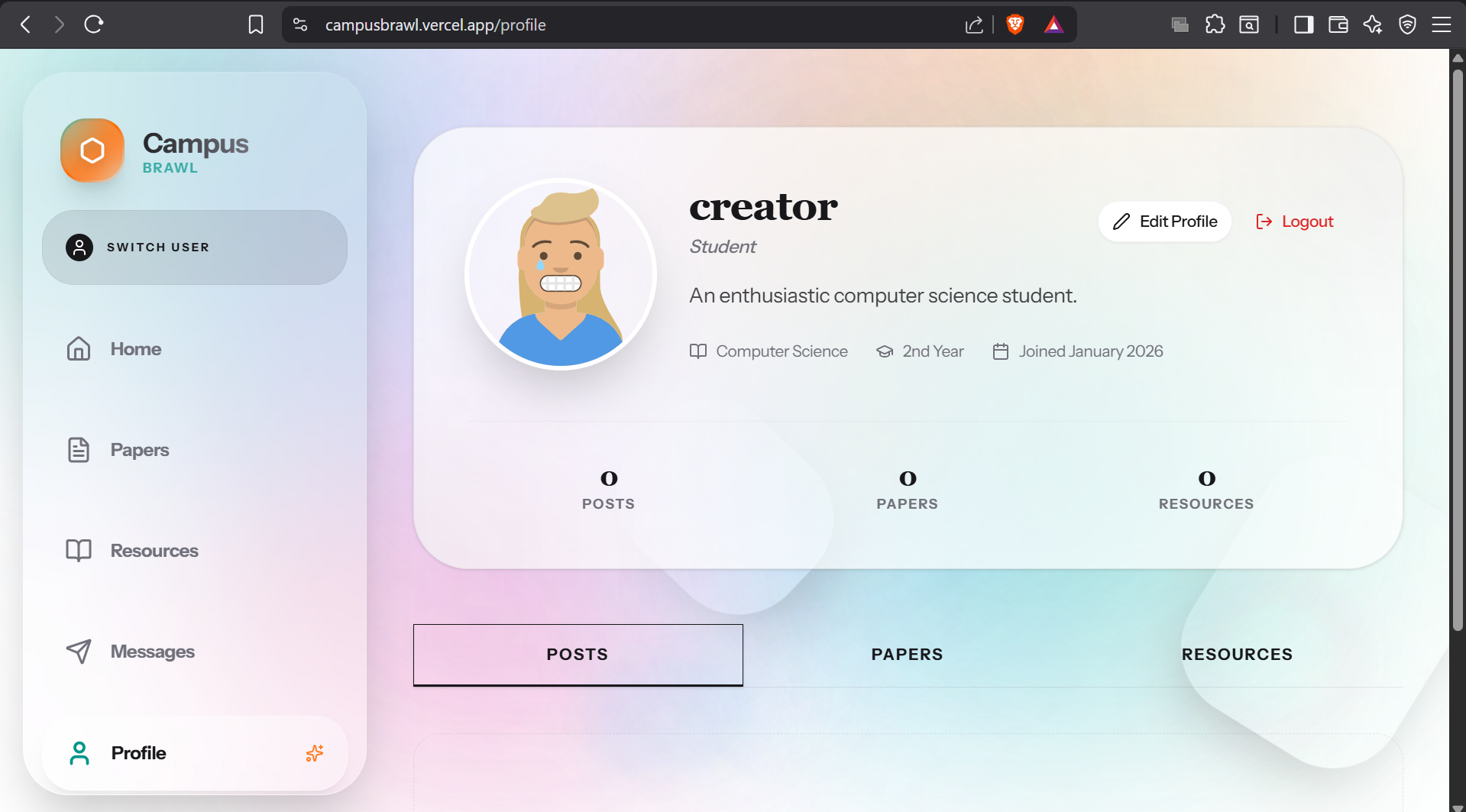Click the logout arrow icon
Image resolution: width=1466 pixels, height=812 pixels.
1264,222
